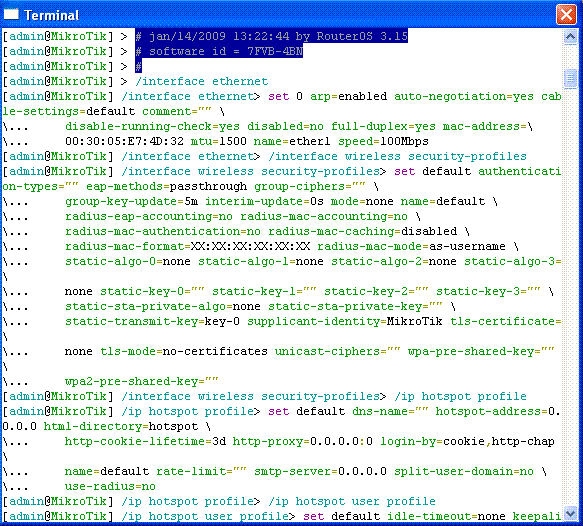Click 'group-key-update=5m' text

(131, 201)
